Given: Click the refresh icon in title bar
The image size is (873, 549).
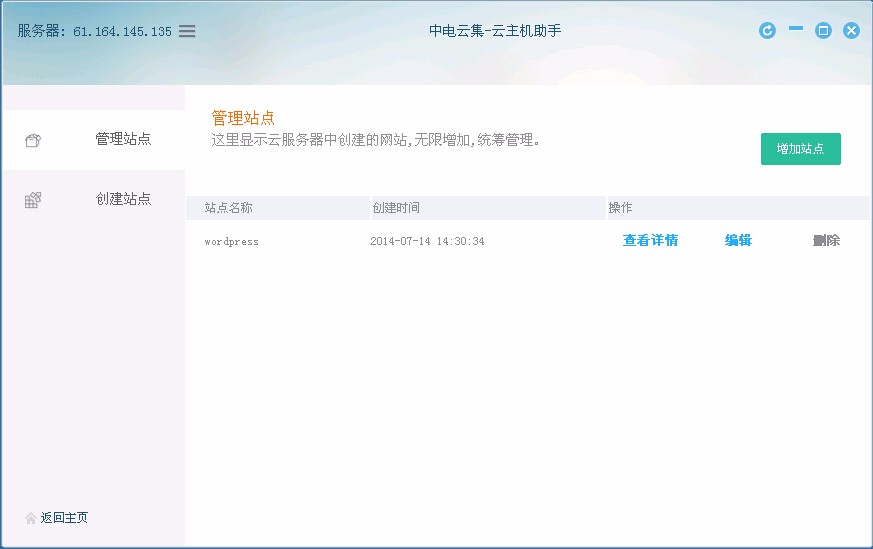Looking at the screenshot, I should click(x=767, y=31).
